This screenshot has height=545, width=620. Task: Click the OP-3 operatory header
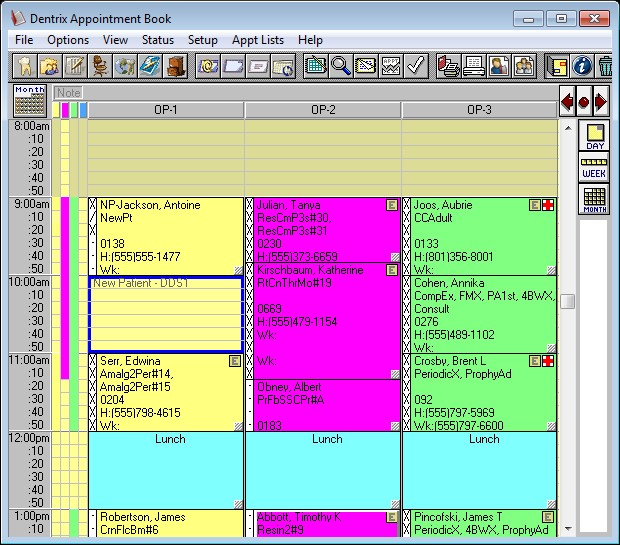coord(479,110)
